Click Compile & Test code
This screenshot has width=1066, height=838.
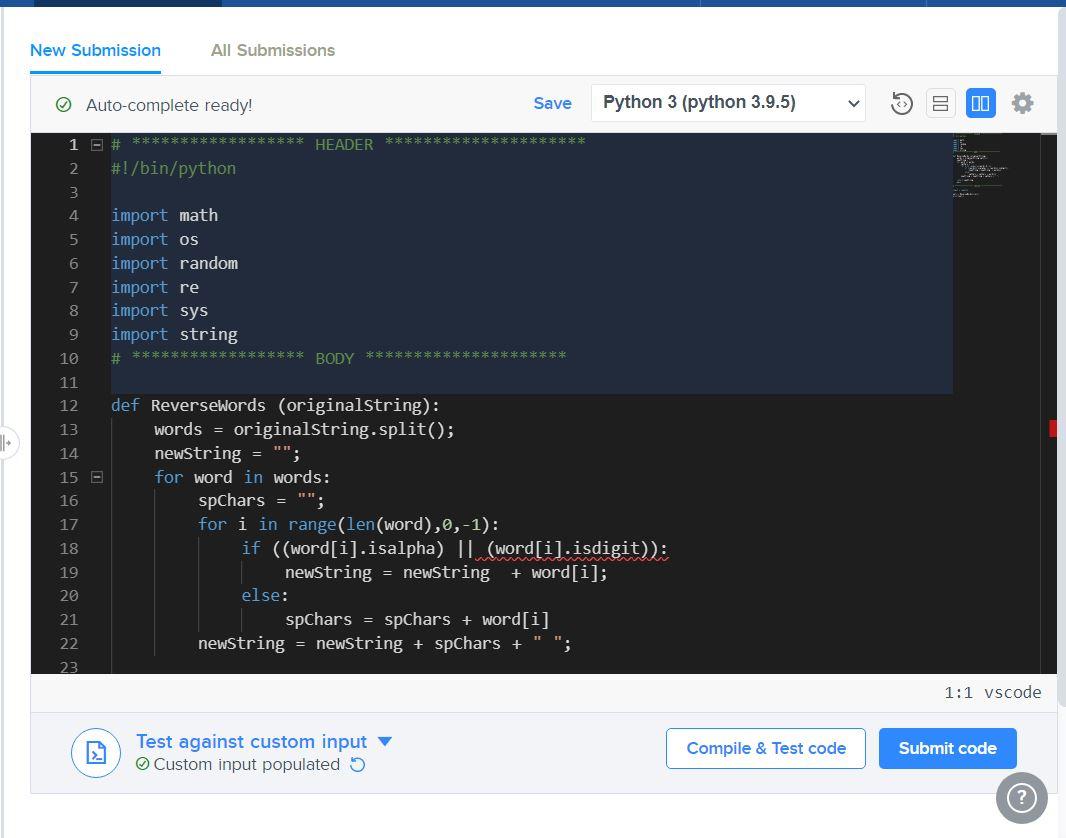(x=765, y=747)
